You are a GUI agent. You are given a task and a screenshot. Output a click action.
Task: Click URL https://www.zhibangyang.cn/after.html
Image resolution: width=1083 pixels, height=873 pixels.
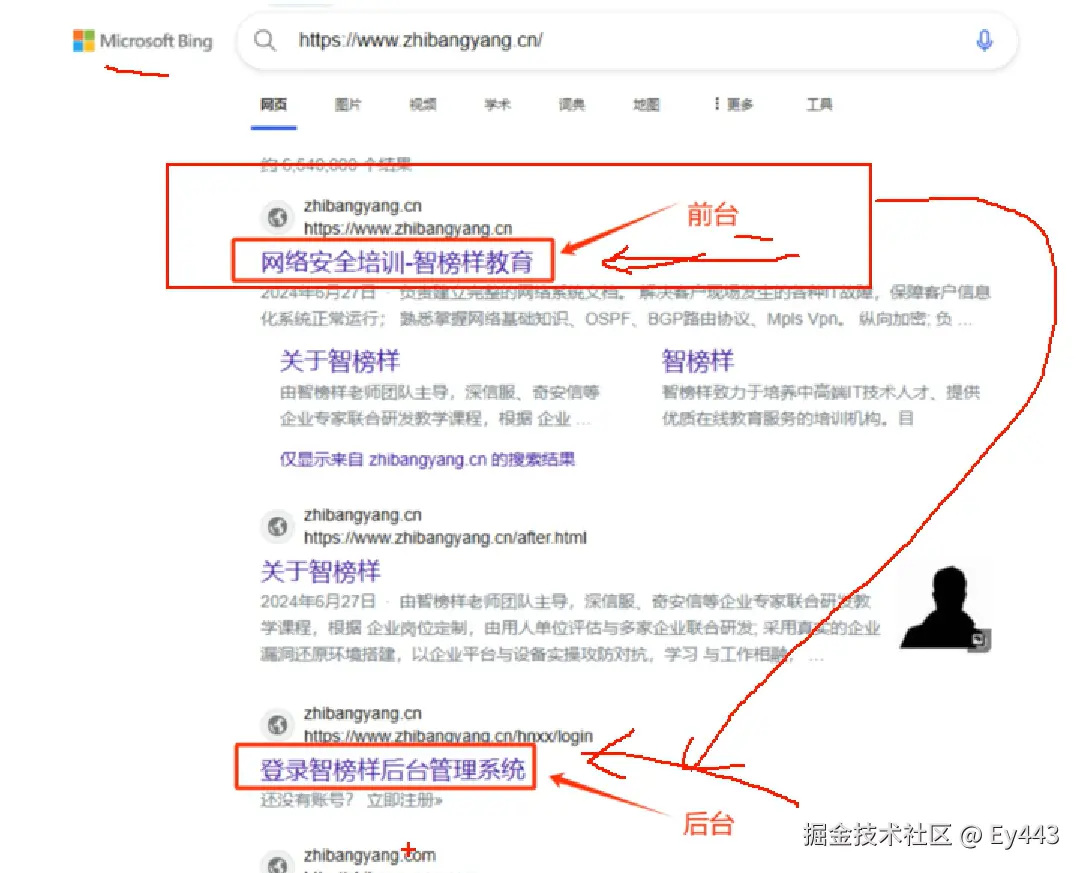point(445,537)
